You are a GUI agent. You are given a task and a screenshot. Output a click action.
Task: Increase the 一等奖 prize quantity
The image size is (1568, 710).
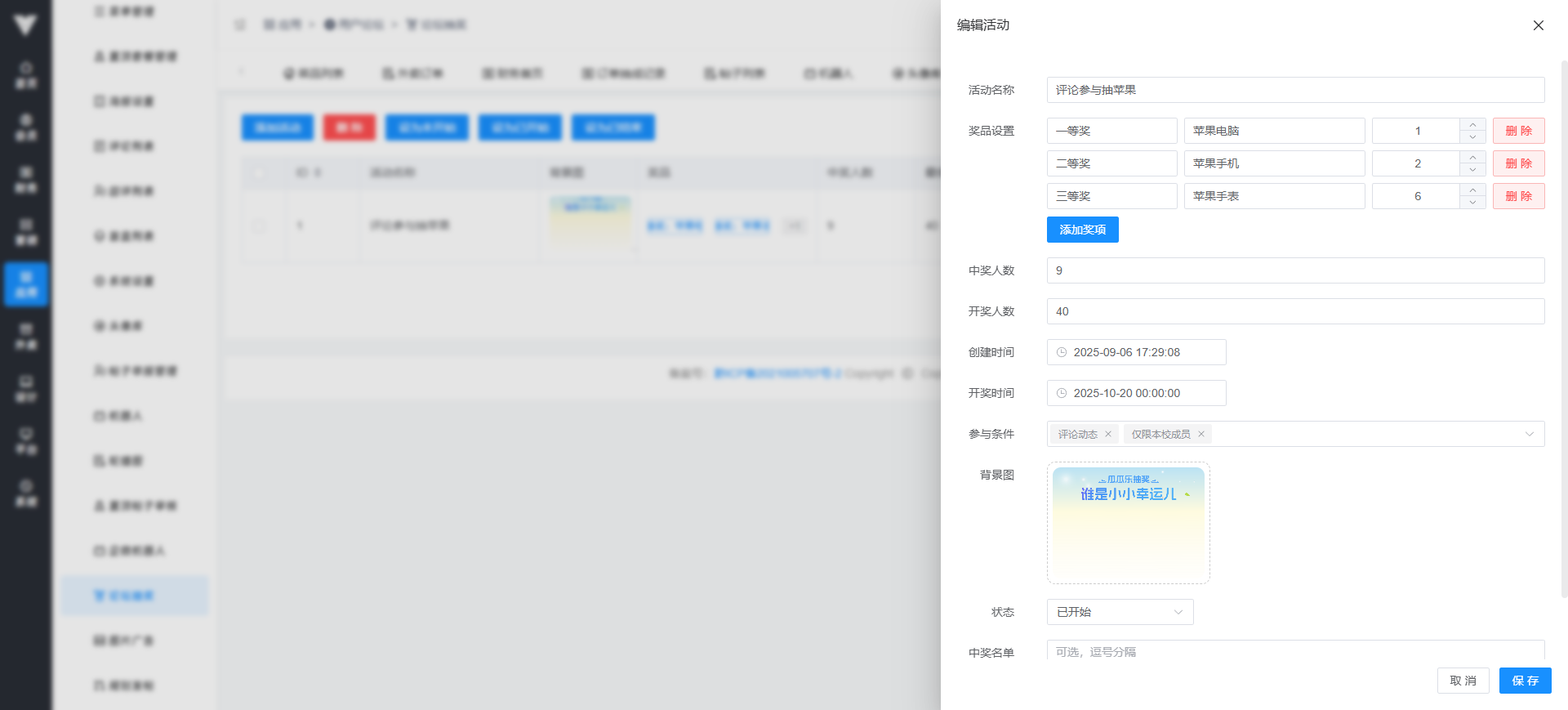[1472, 125]
